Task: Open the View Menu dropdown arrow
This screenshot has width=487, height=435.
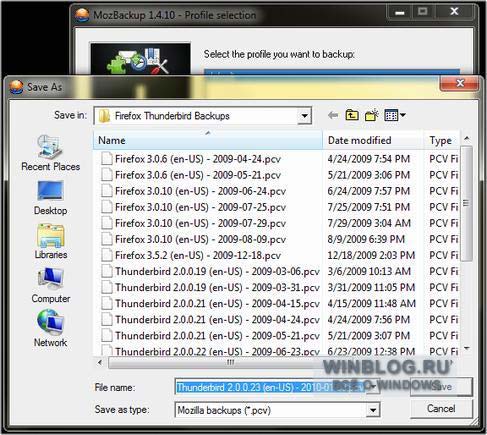Action: click(403, 115)
